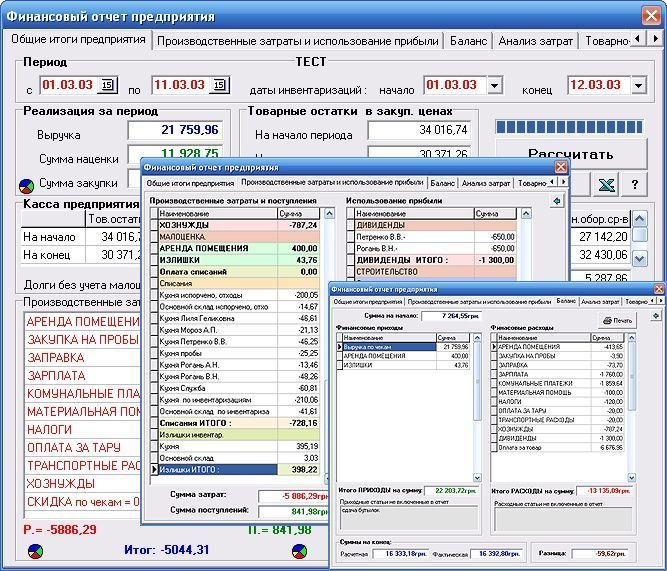Click Итого РАСХОДЫ value -13 135,09грн

pos(603,491)
